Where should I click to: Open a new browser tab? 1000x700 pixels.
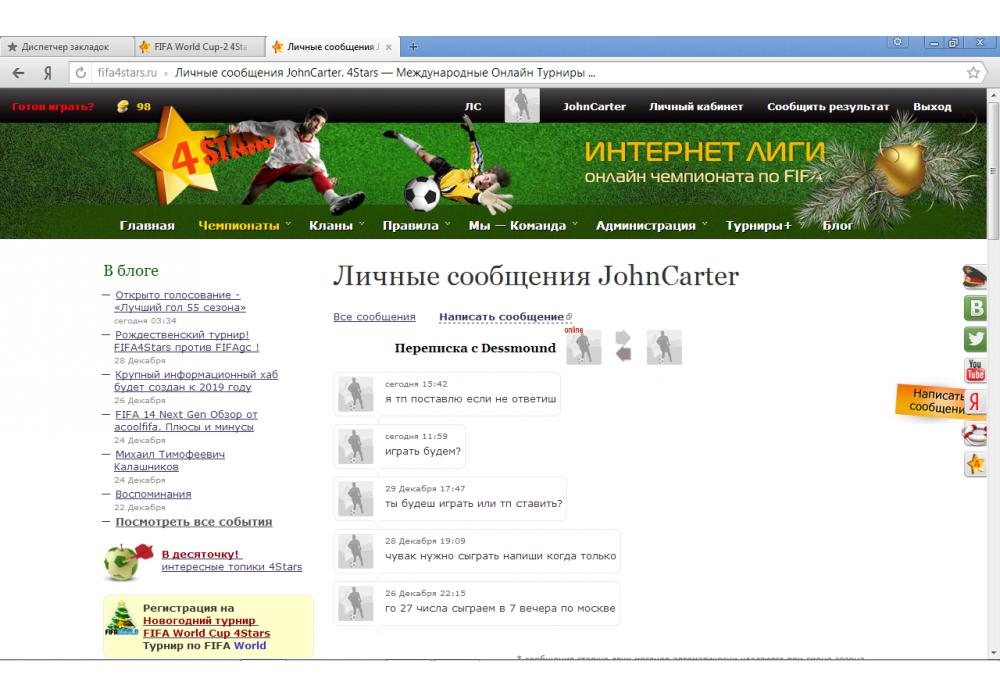coord(414,47)
